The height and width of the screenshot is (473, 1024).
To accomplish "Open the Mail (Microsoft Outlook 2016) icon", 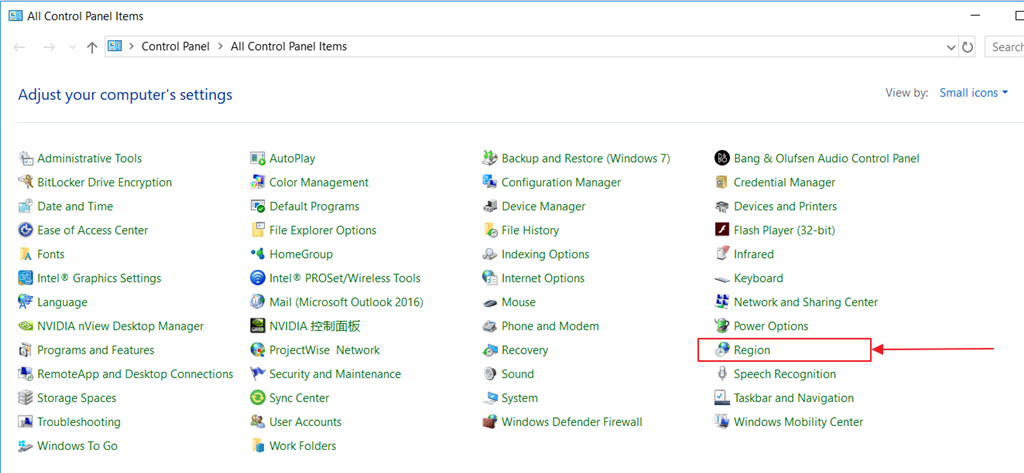I will (x=258, y=302).
